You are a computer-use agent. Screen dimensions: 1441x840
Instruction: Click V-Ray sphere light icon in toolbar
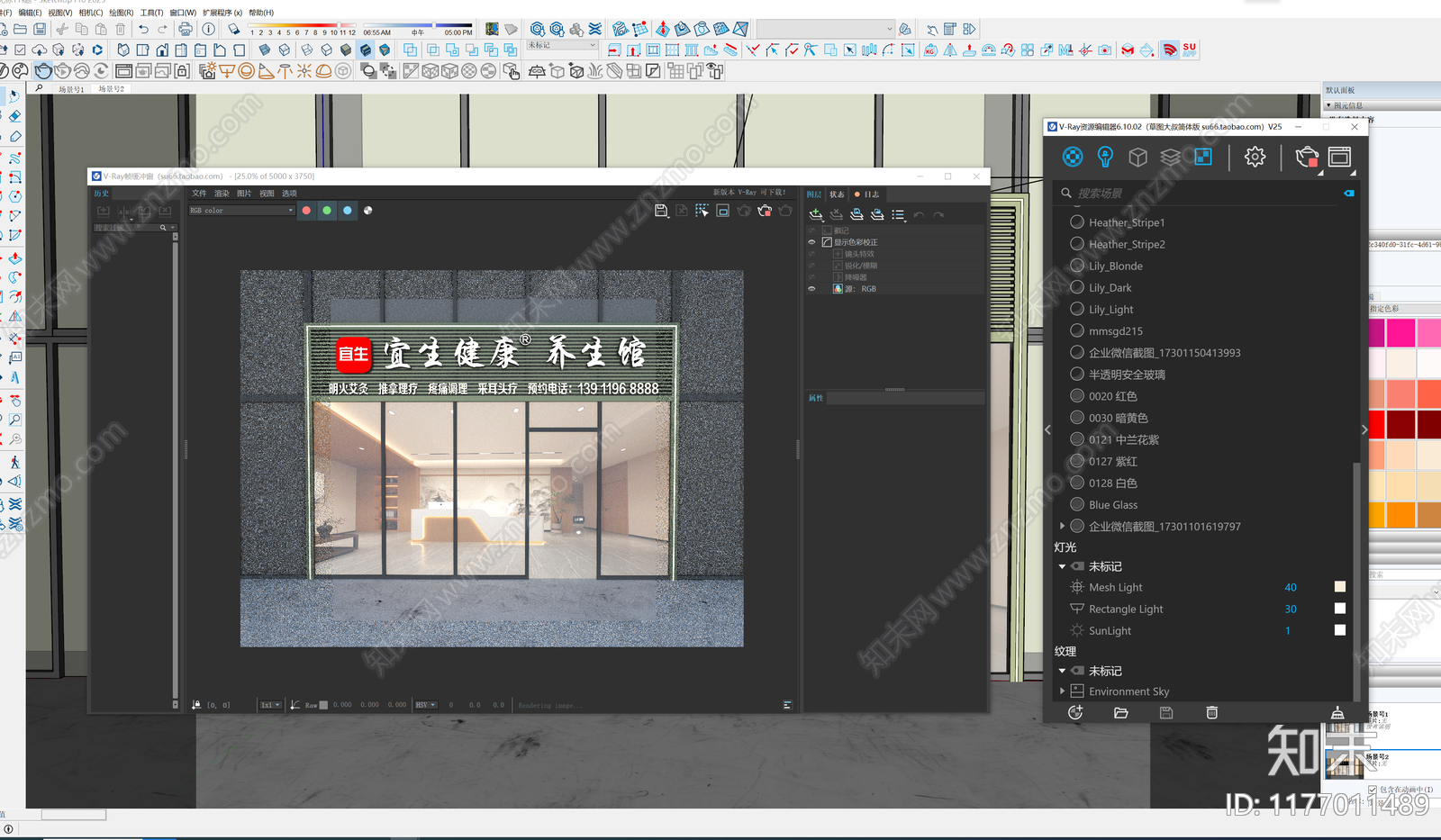coord(246,70)
